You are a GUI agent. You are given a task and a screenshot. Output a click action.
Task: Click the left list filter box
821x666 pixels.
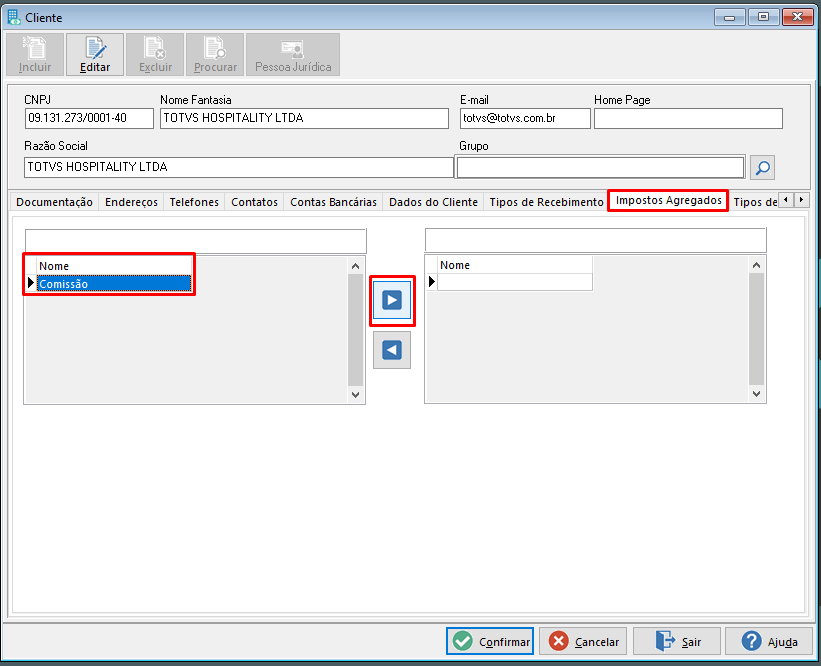point(196,241)
